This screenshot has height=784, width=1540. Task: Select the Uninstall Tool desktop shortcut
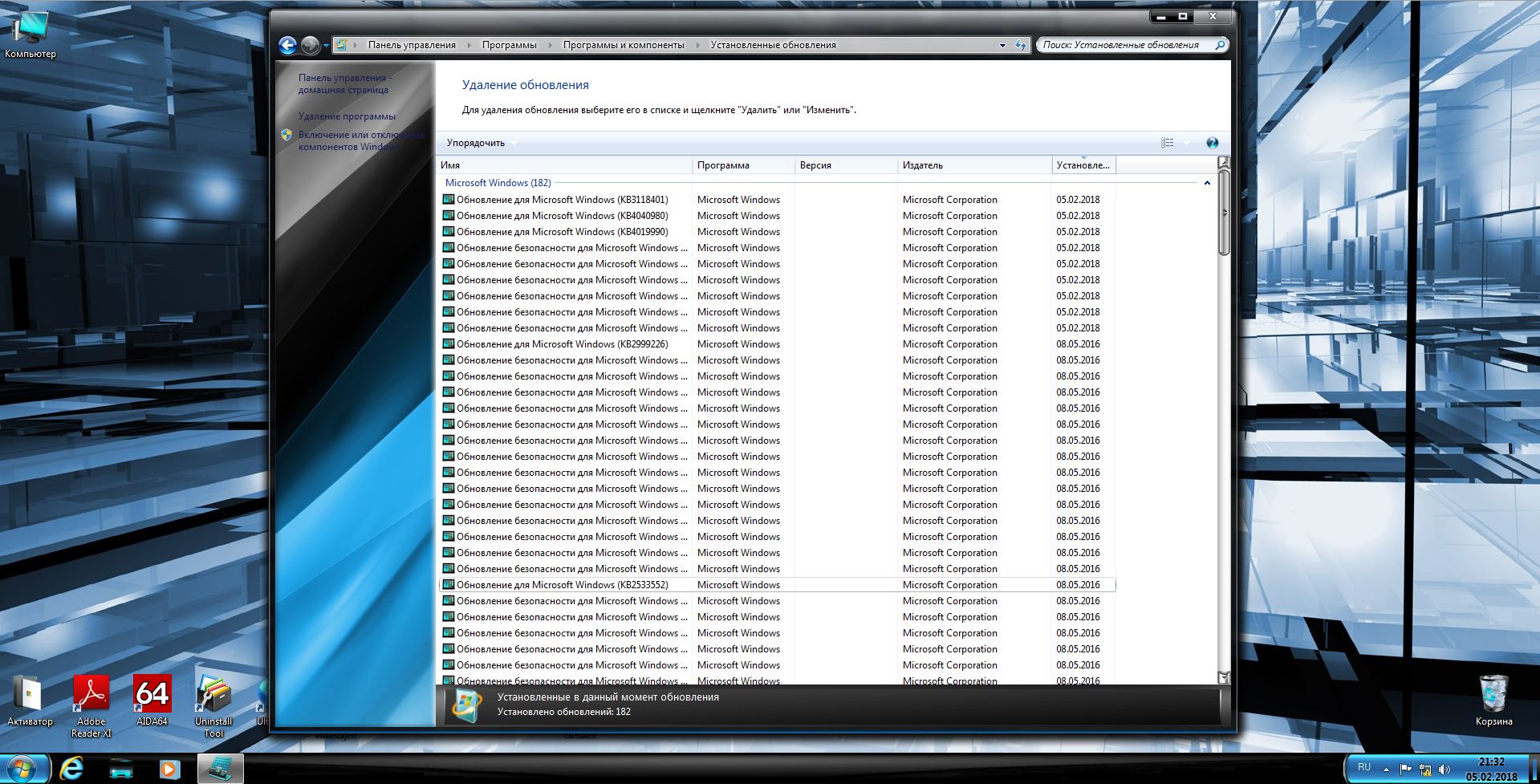click(213, 705)
